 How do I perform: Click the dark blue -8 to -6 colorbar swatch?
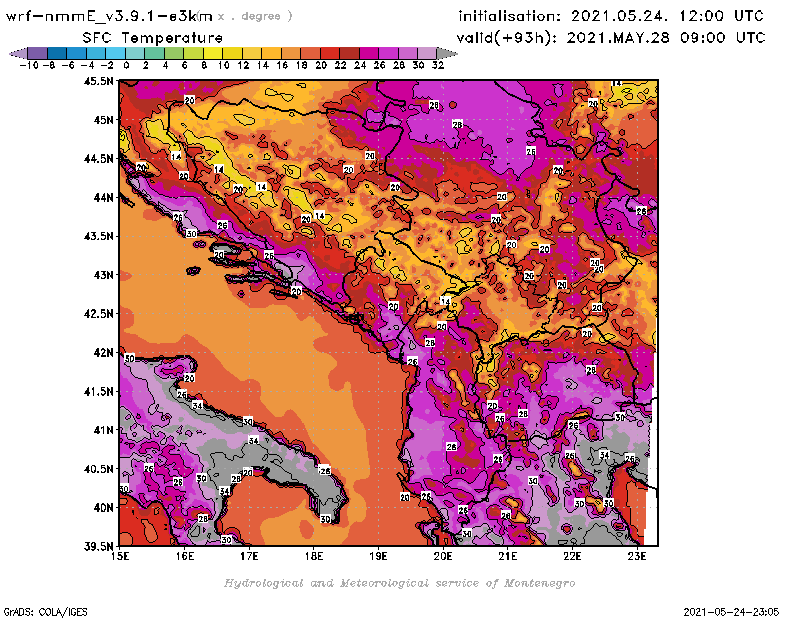pyautogui.click(x=57, y=53)
